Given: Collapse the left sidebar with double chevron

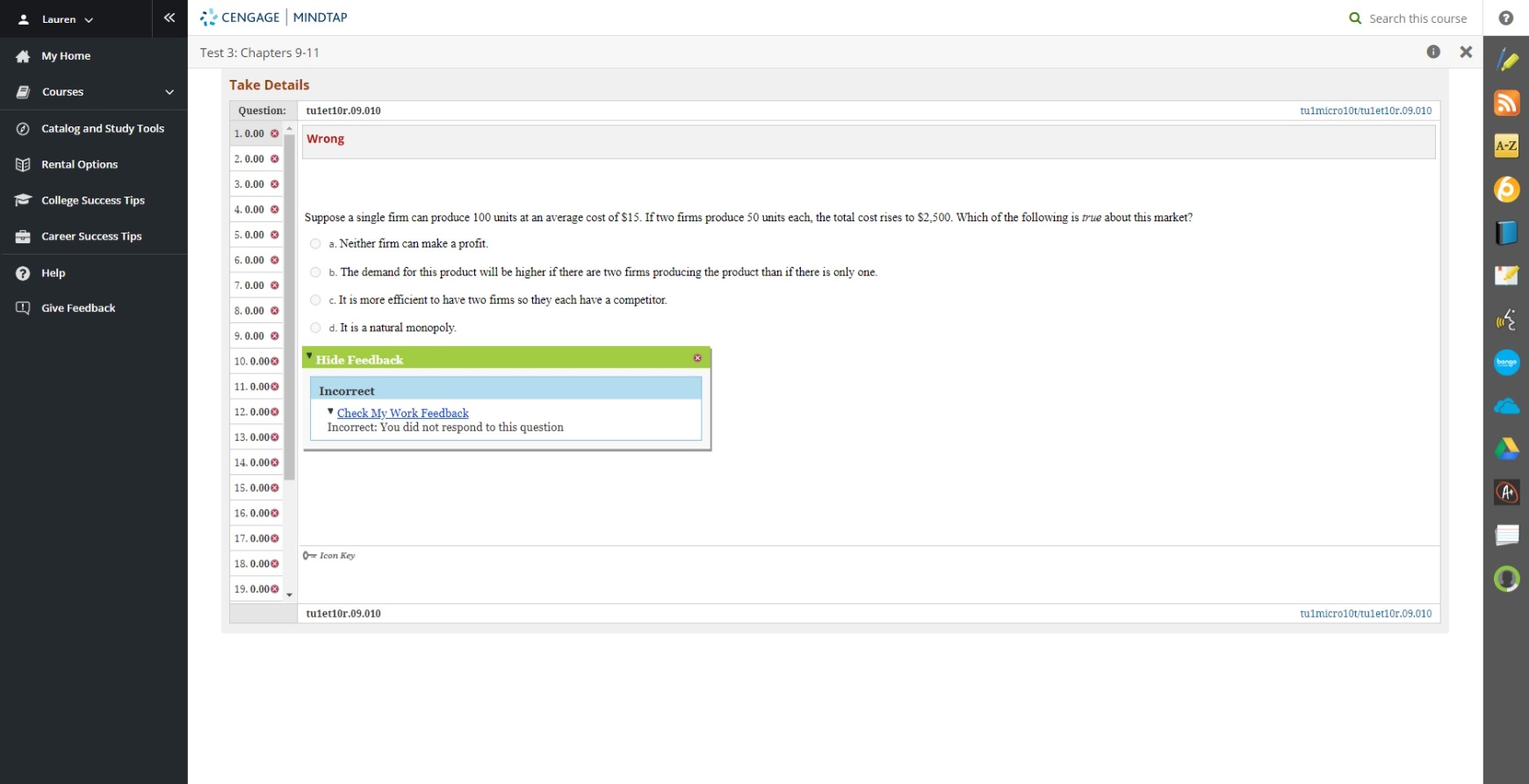Looking at the screenshot, I should click(169, 18).
